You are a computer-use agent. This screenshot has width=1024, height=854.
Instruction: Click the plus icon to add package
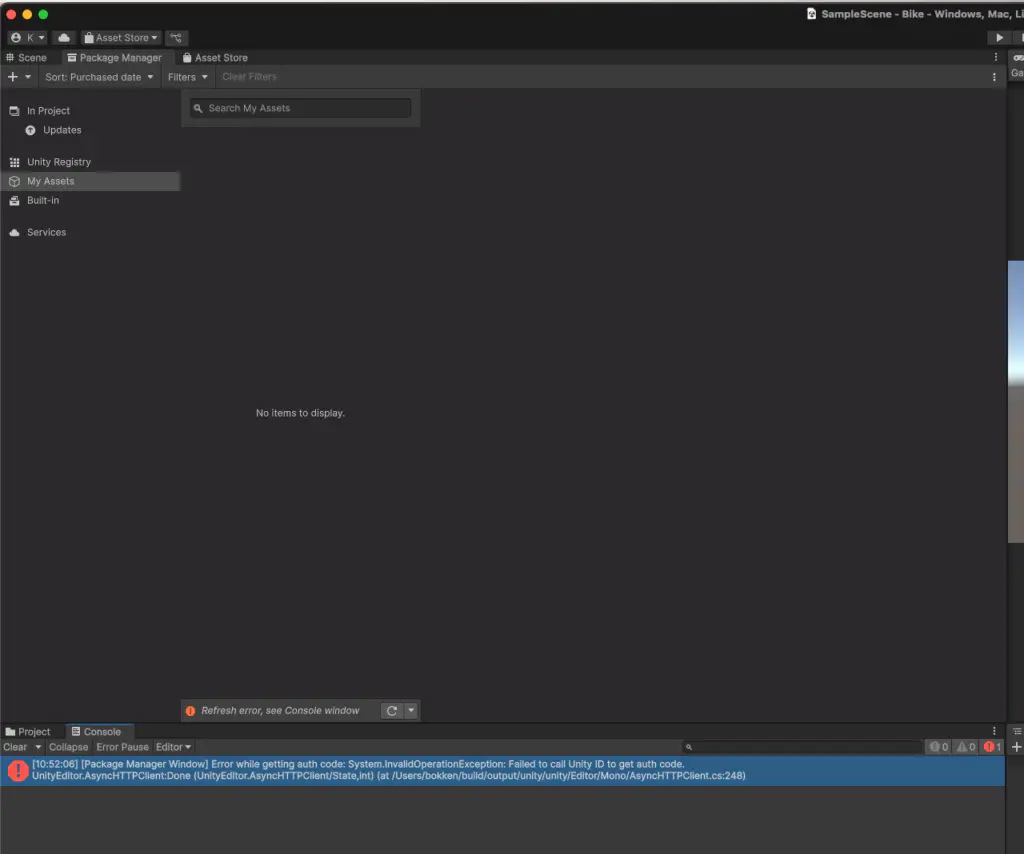12,77
